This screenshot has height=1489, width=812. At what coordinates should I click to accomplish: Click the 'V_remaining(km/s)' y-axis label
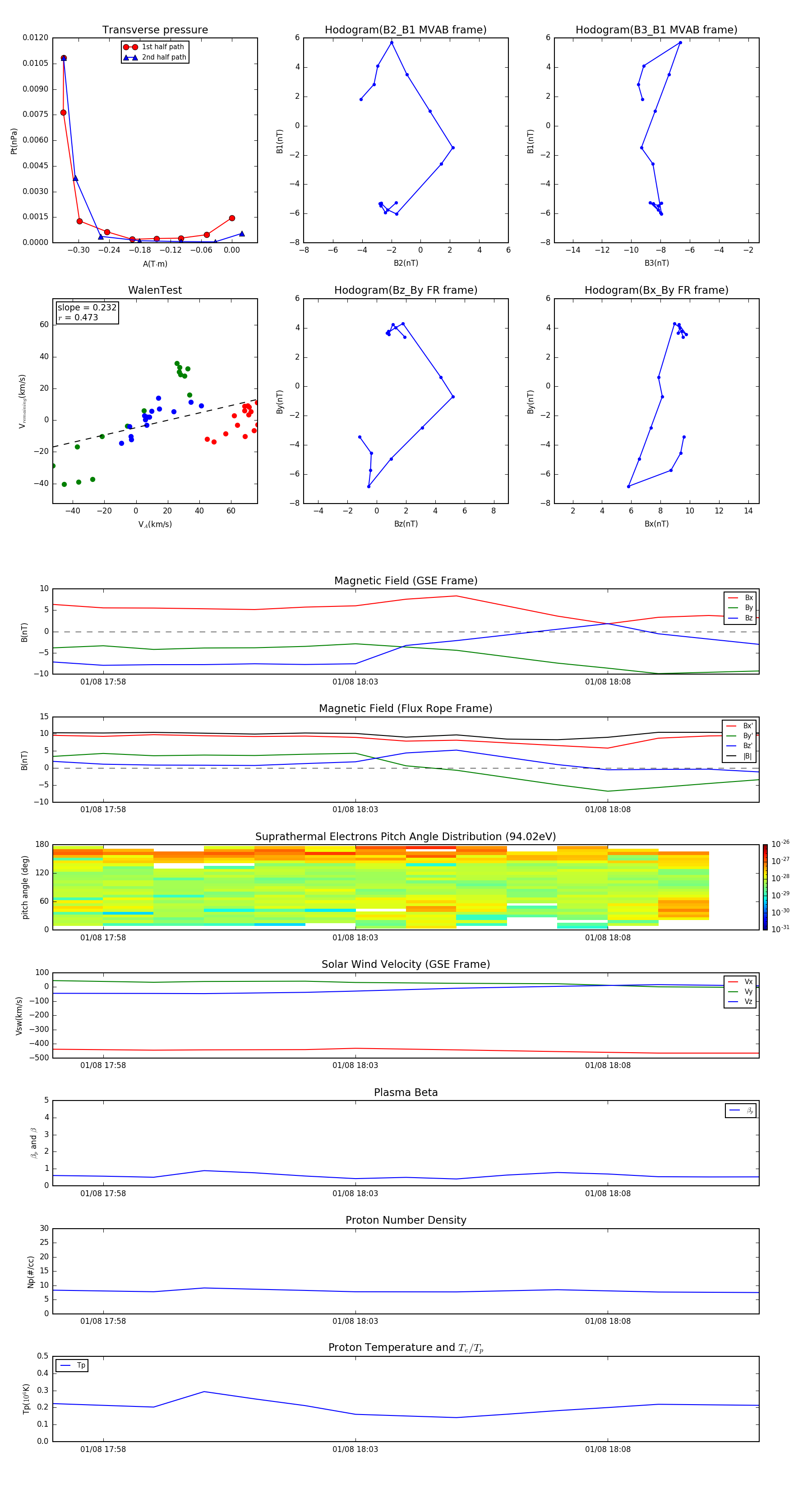[22, 401]
